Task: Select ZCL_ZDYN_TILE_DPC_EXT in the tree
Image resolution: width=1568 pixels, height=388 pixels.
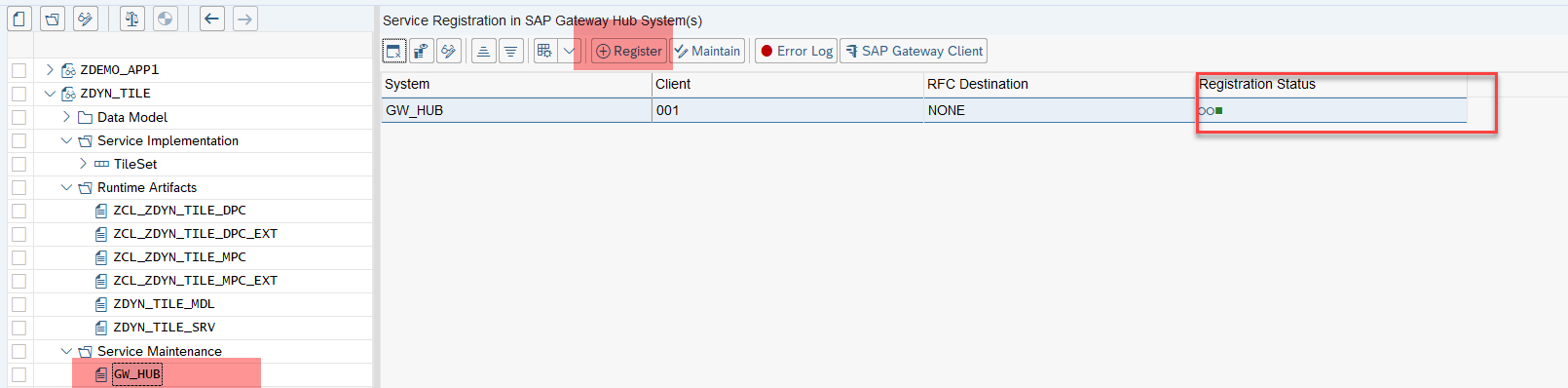Action: pyautogui.click(x=195, y=234)
